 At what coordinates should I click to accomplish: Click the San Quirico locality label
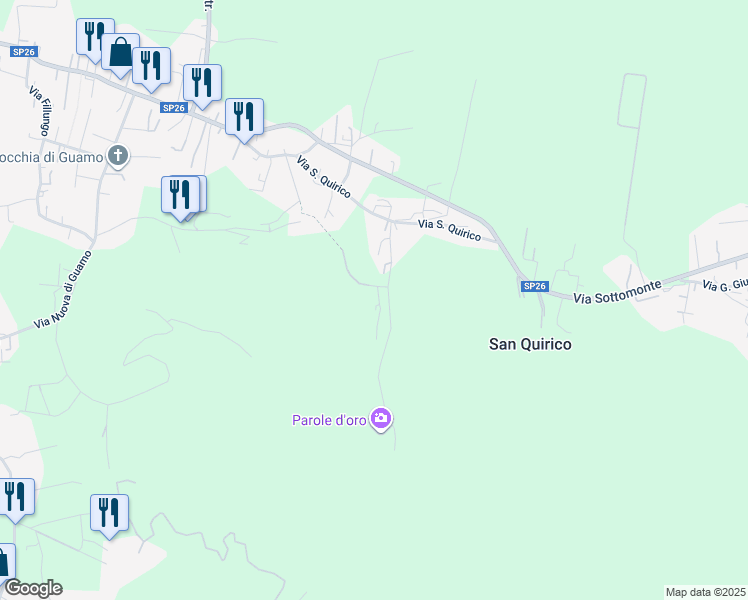coord(530,344)
